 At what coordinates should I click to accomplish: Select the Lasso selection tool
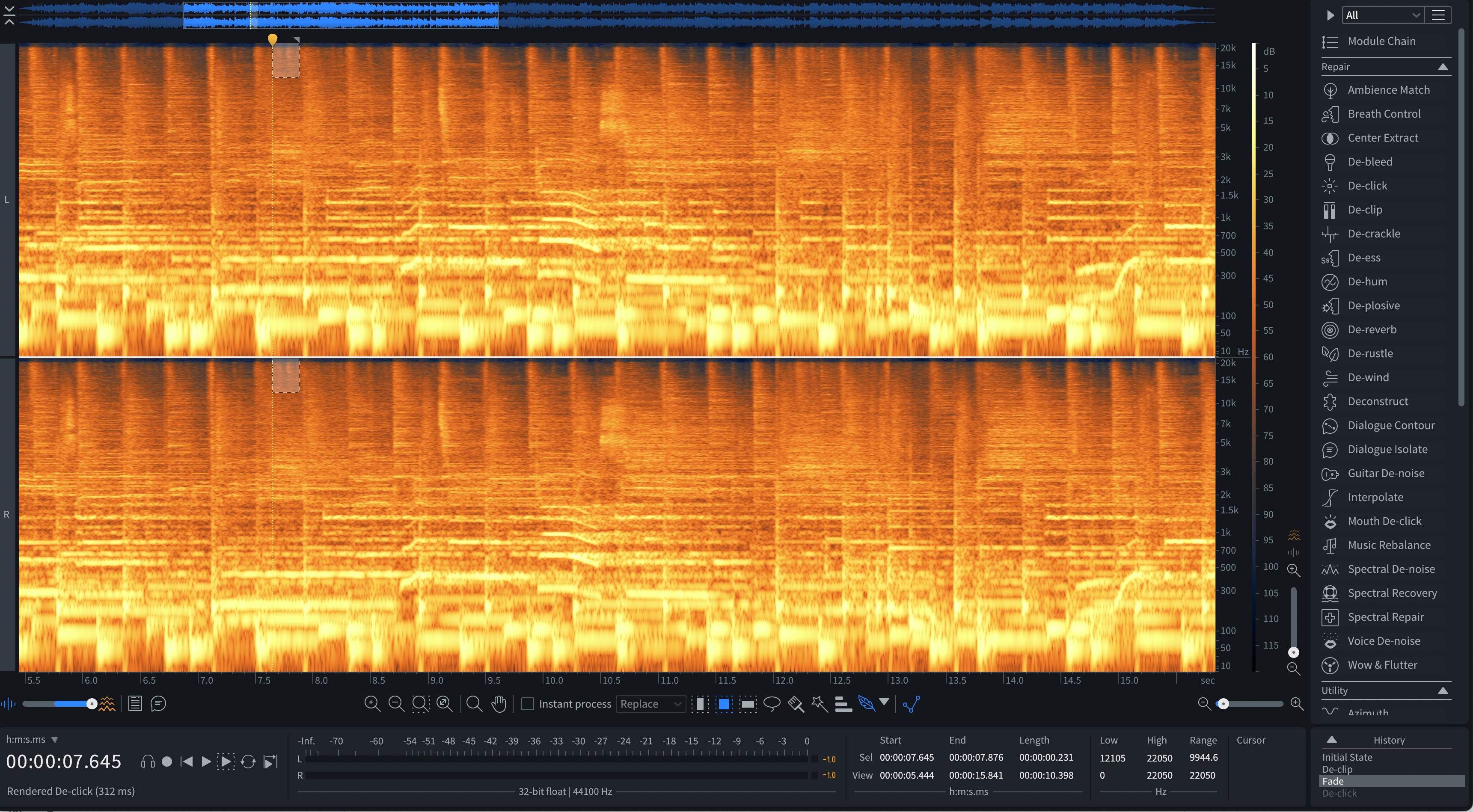772,704
